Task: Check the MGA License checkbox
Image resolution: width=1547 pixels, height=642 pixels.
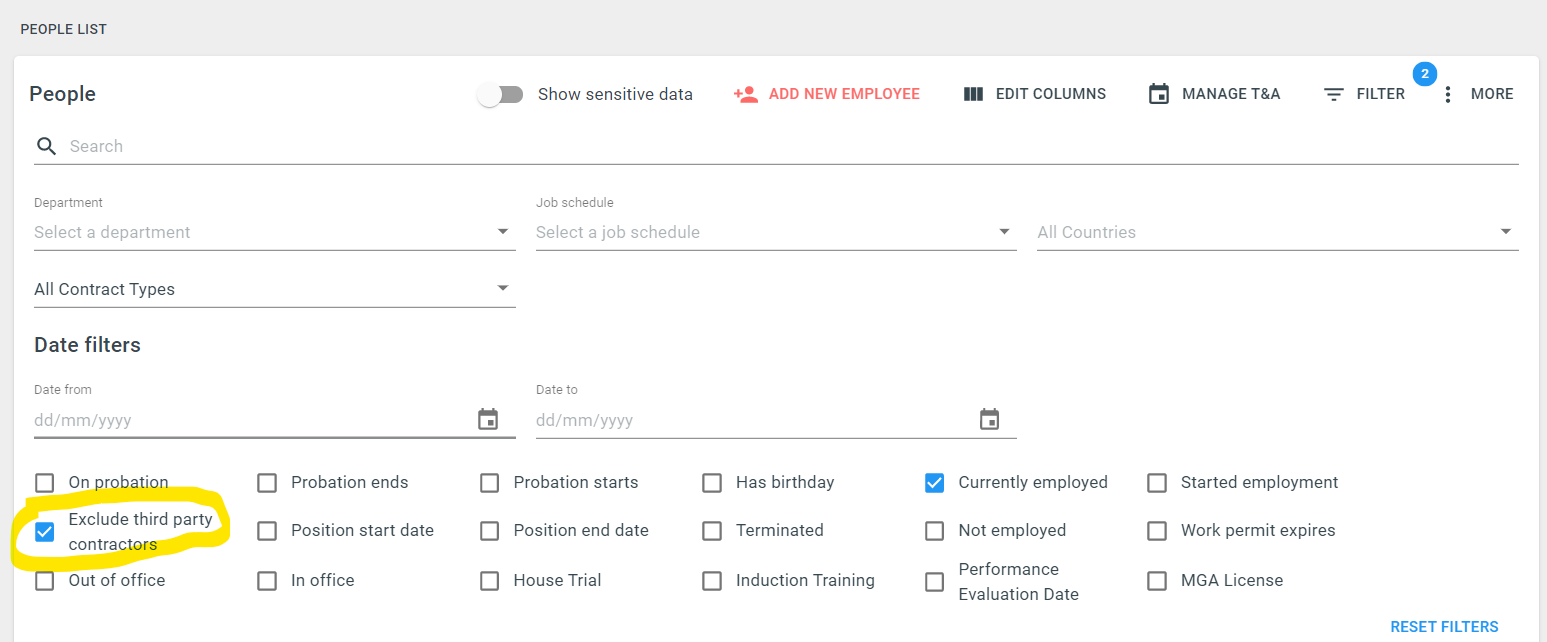Action: (1157, 581)
